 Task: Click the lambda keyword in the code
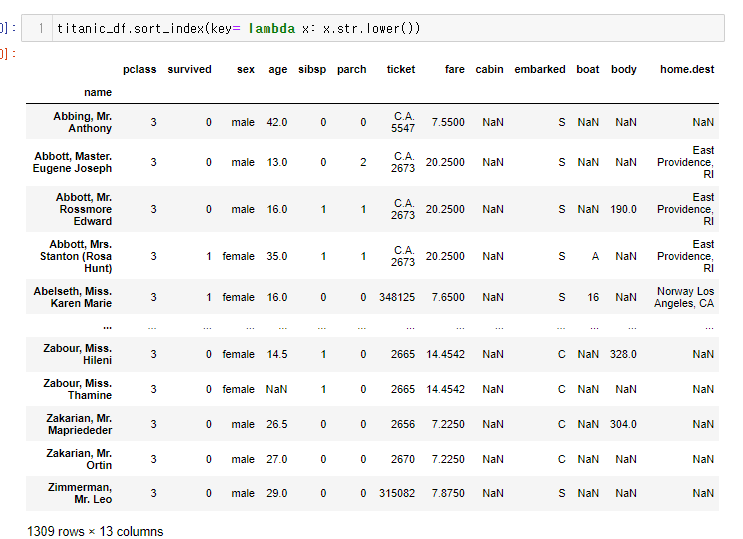coord(272,28)
